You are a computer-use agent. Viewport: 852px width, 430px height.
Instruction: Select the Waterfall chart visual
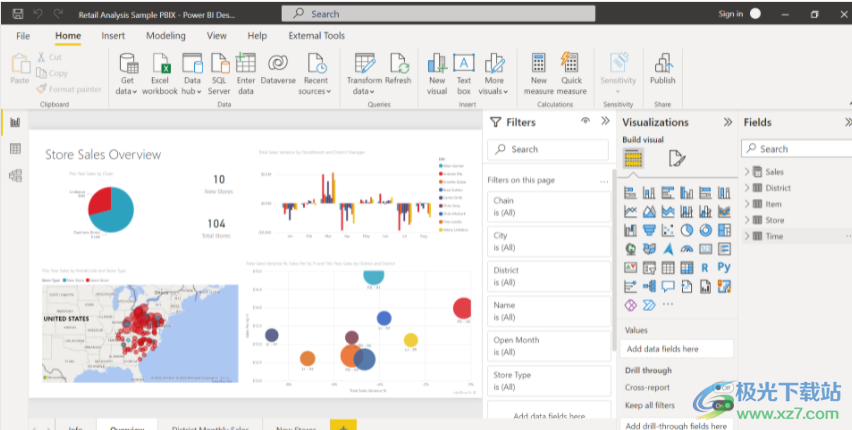pos(630,230)
